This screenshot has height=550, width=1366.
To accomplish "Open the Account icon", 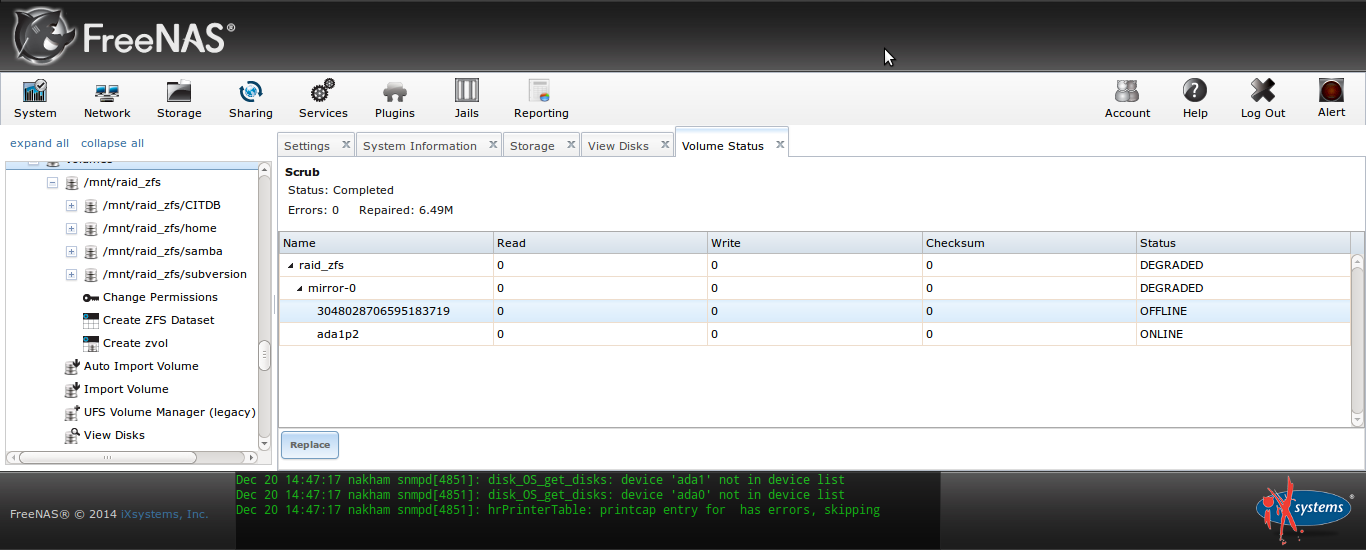I will pyautogui.click(x=1127, y=91).
